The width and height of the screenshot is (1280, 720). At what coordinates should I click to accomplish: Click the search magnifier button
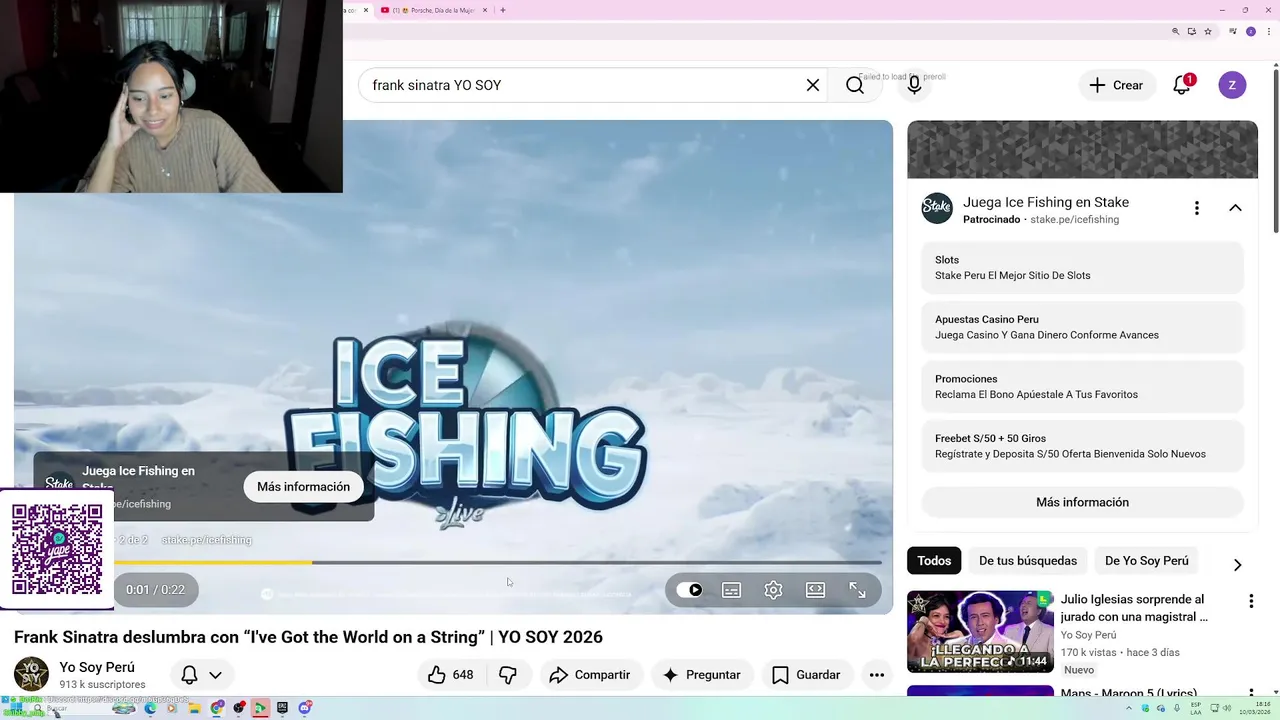click(855, 85)
